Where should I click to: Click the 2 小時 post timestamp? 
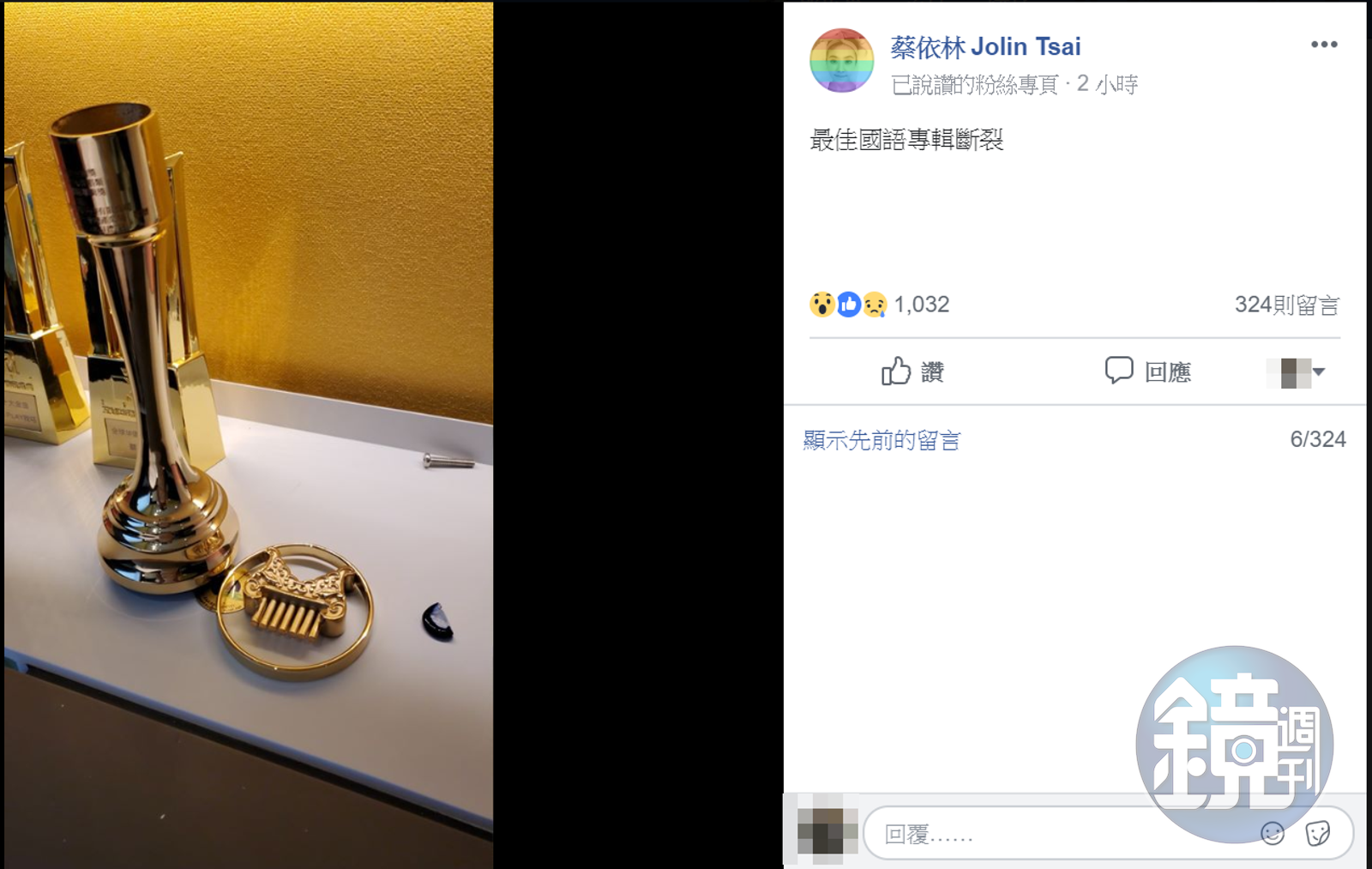pyautogui.click(x=1107, y=83)
